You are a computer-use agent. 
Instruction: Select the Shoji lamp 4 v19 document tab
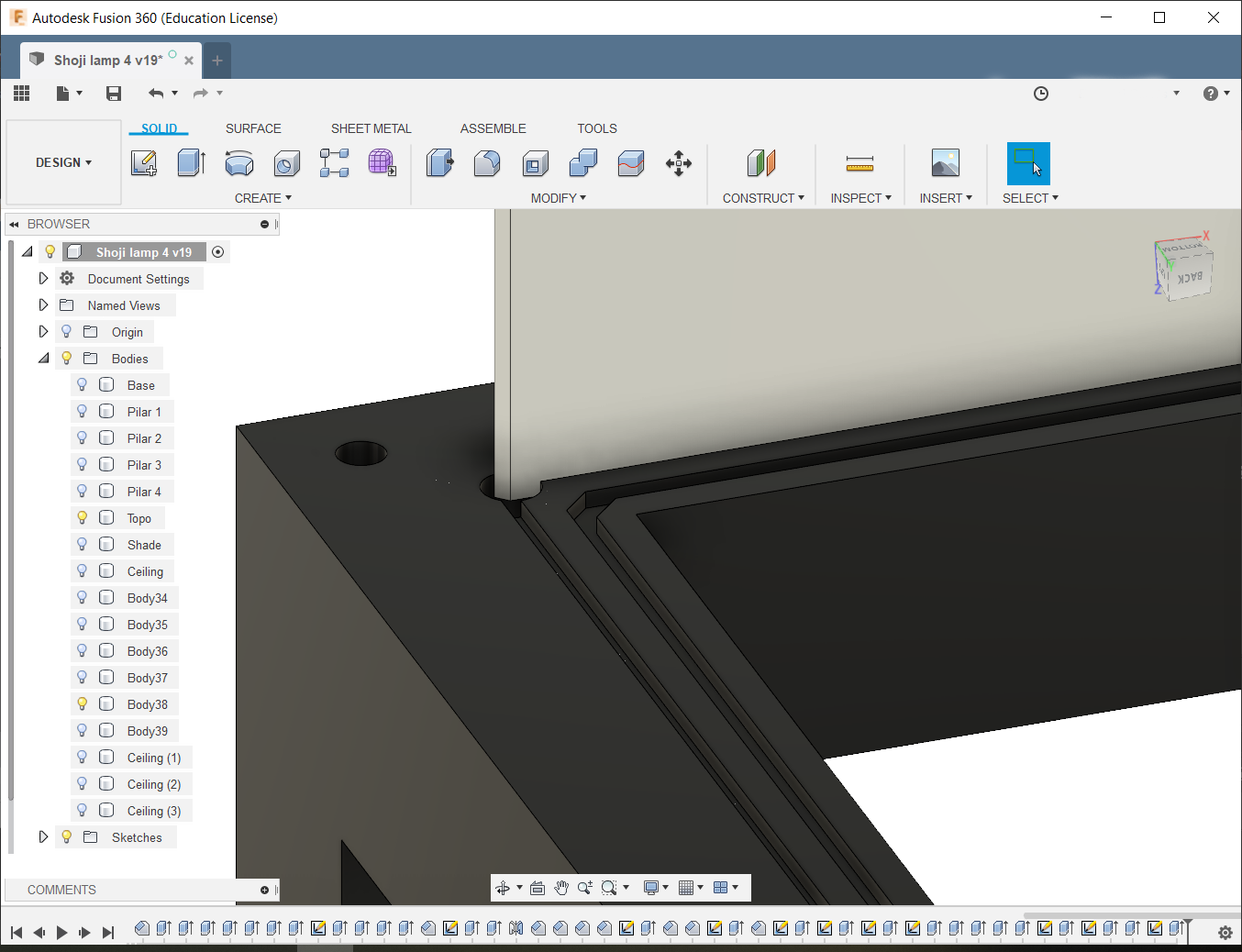click(x=110, y=61)
